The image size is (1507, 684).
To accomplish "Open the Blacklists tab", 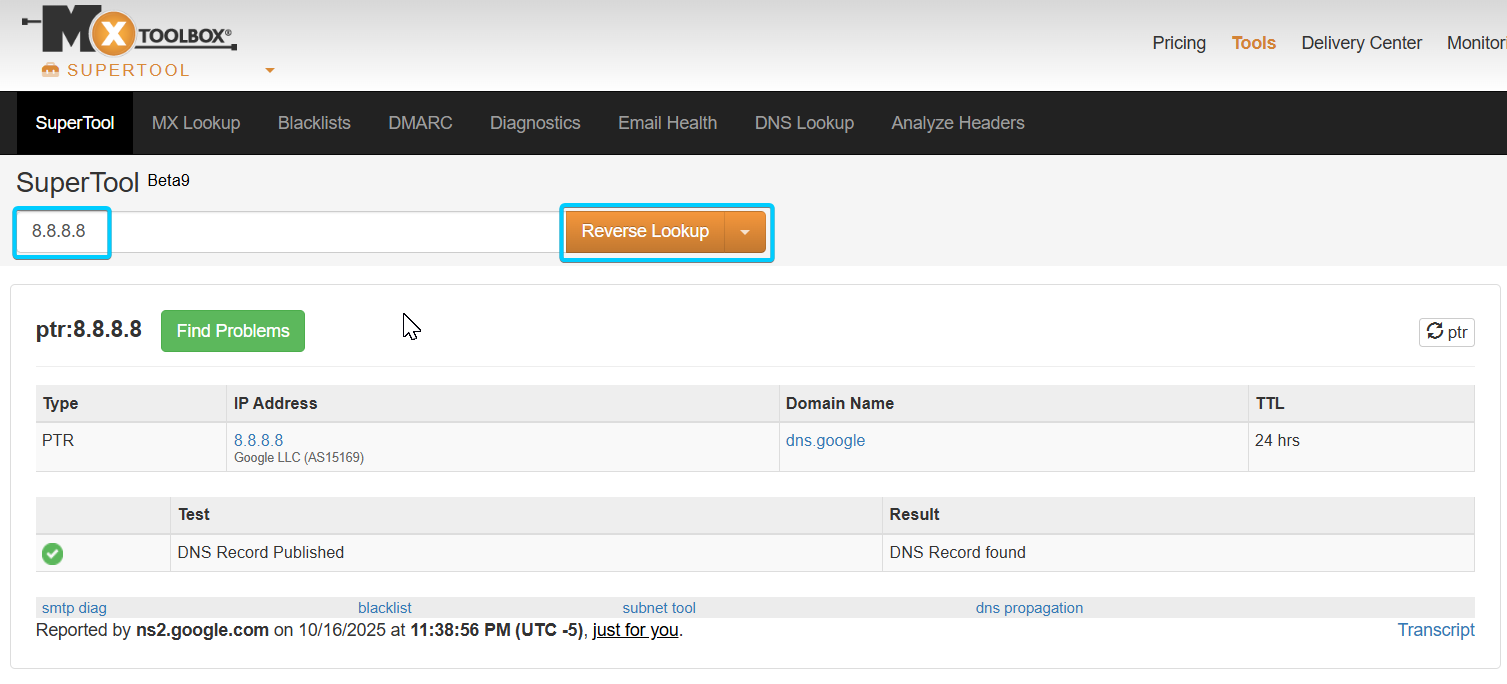I will pos(314,123).
